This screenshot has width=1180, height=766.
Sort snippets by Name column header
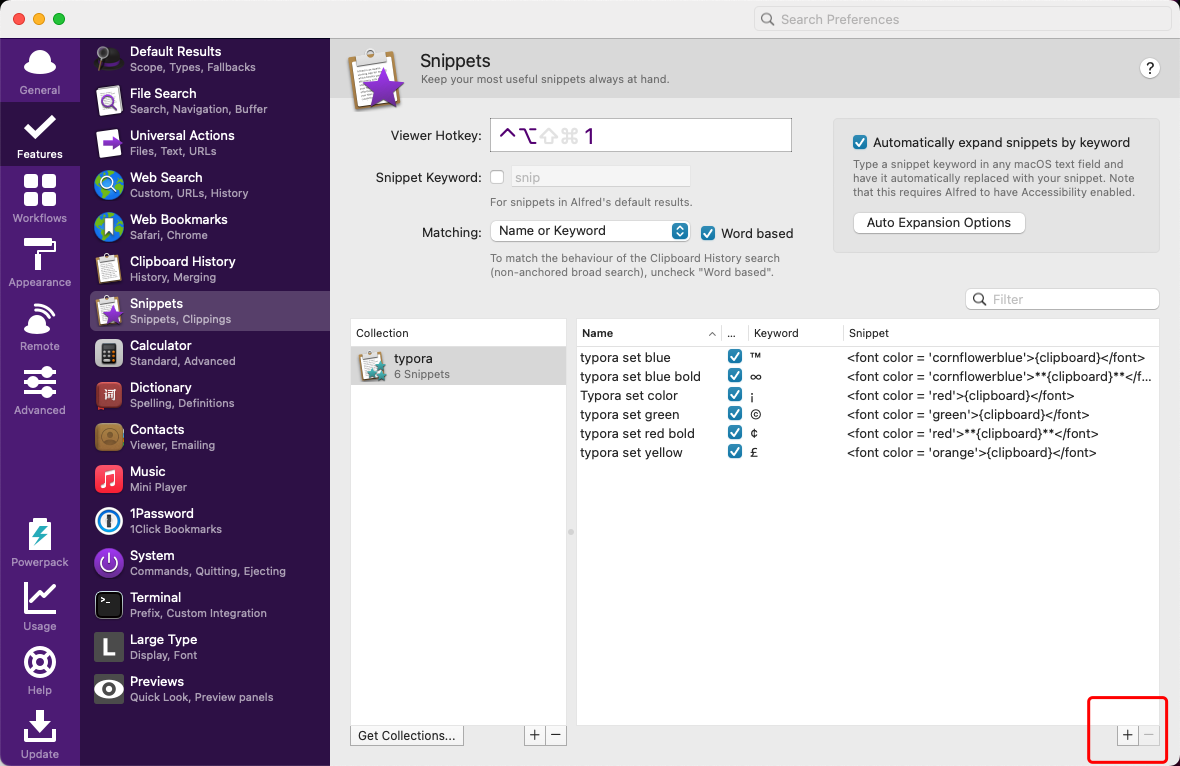[648, 333]
